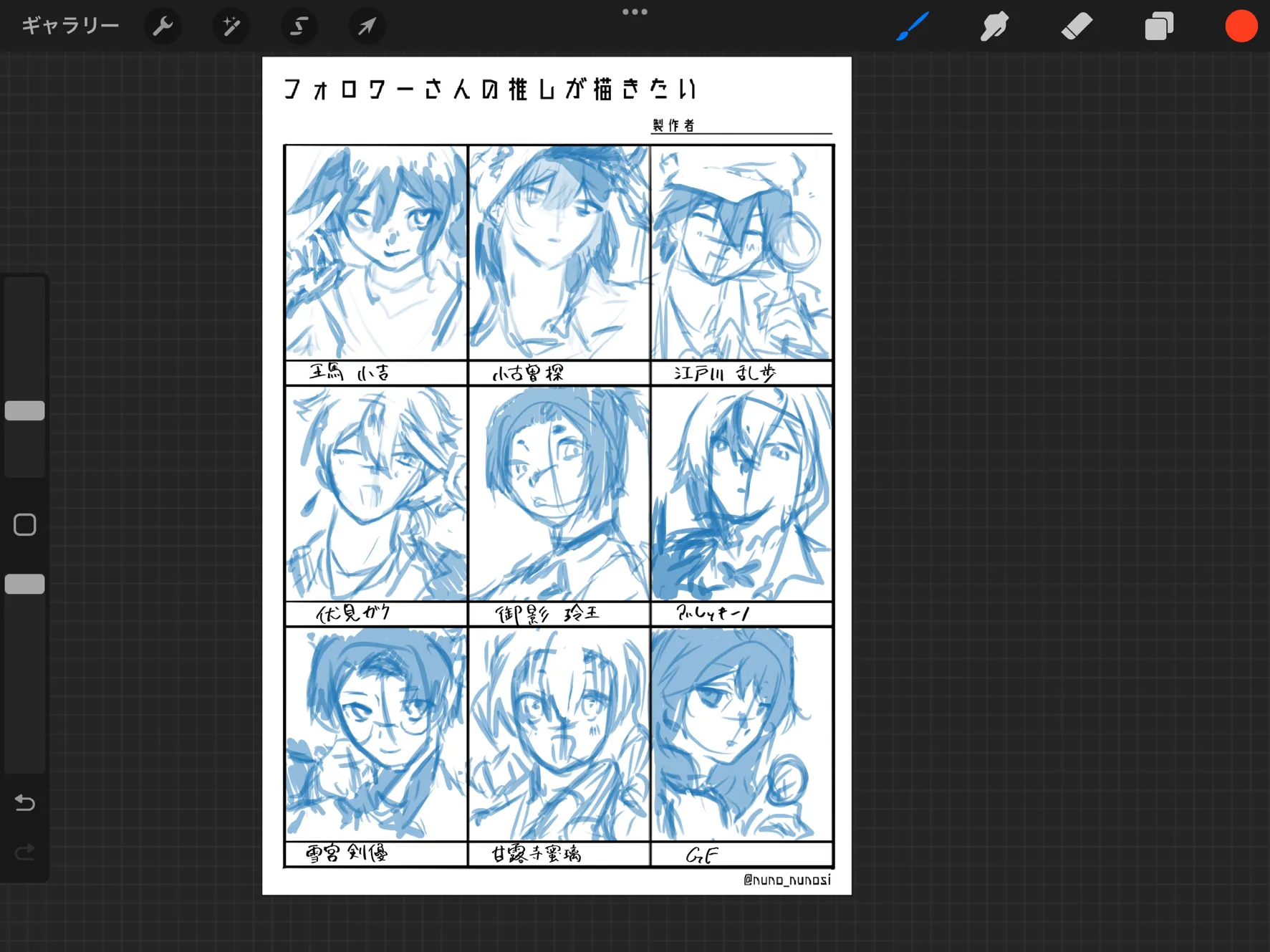Open the Actions wrench menu

163,27
